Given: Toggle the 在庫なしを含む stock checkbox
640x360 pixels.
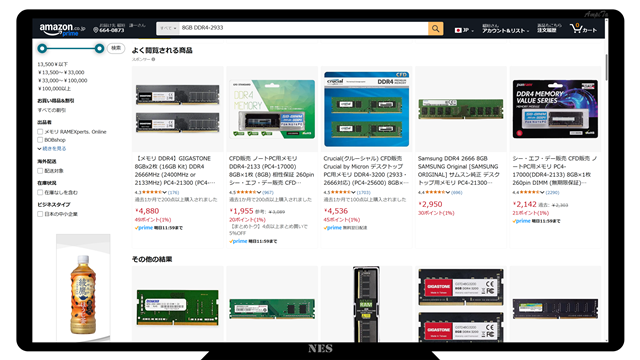Looking at the screenshot, I should [x=40, y=192].
